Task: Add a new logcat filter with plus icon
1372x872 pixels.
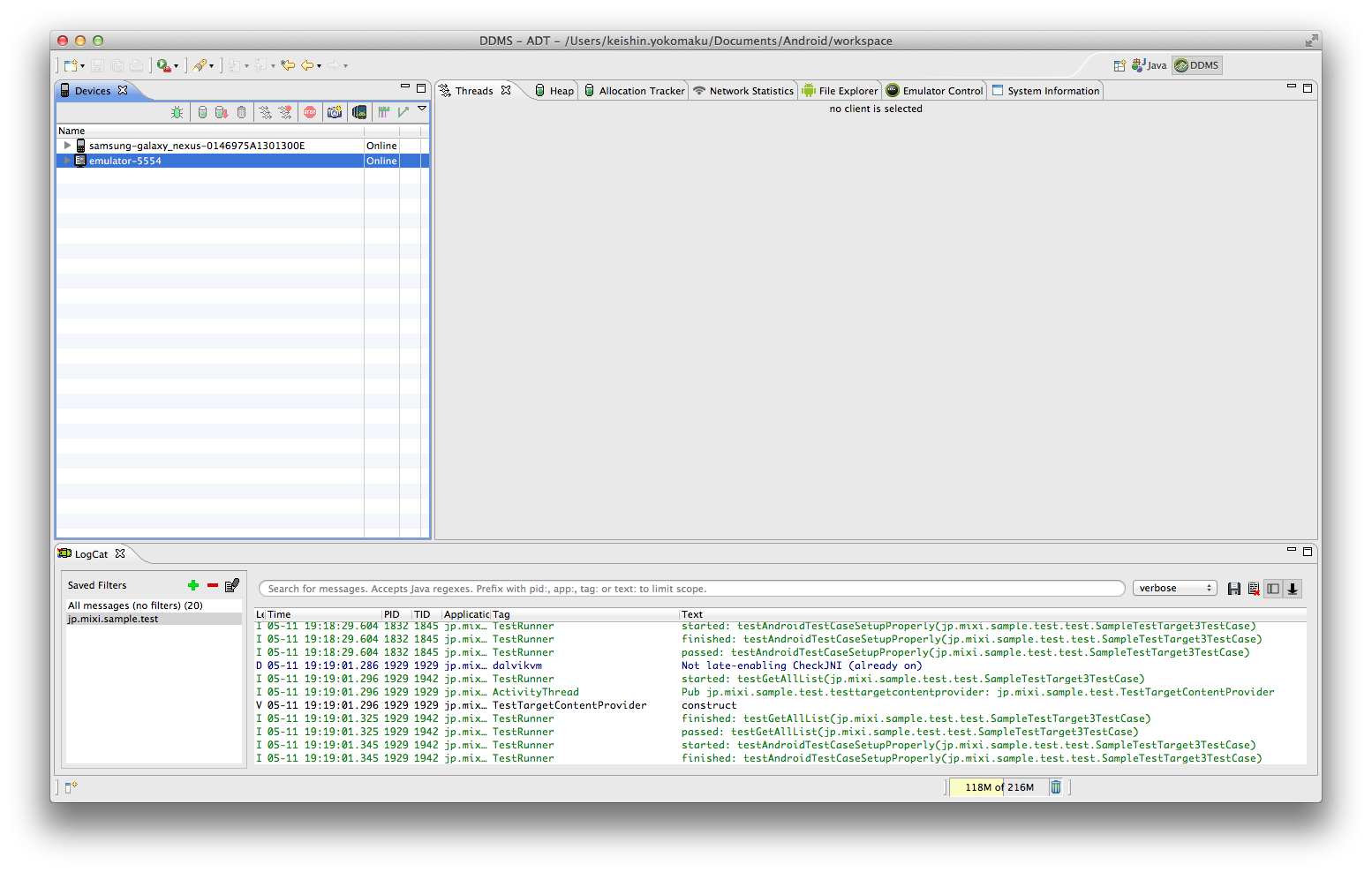Action: [x=193, y=585]
